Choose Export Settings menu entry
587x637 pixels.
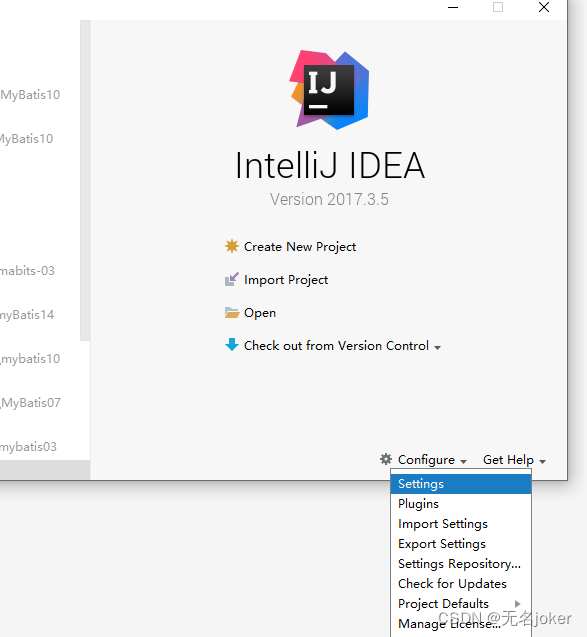461,544
